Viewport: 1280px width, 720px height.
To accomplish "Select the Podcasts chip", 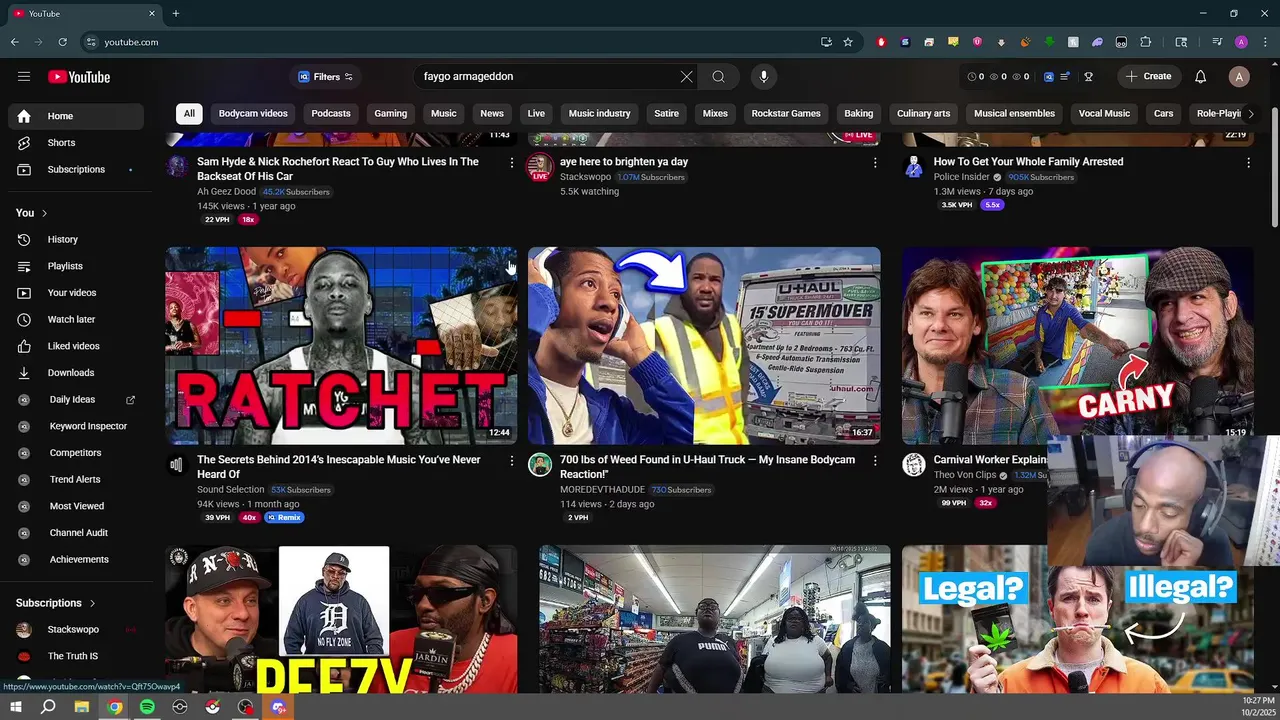I will point(331,114).
